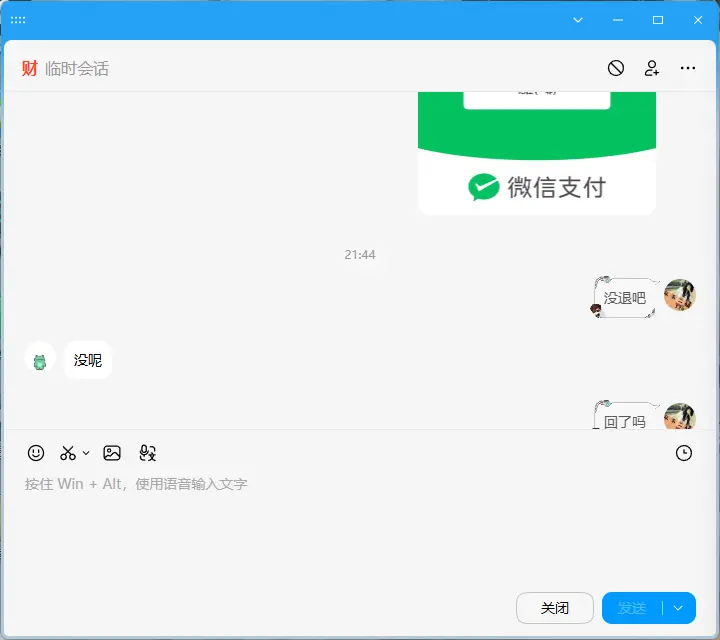
Task: Open the emoji picker
Action: coord(36,453)
